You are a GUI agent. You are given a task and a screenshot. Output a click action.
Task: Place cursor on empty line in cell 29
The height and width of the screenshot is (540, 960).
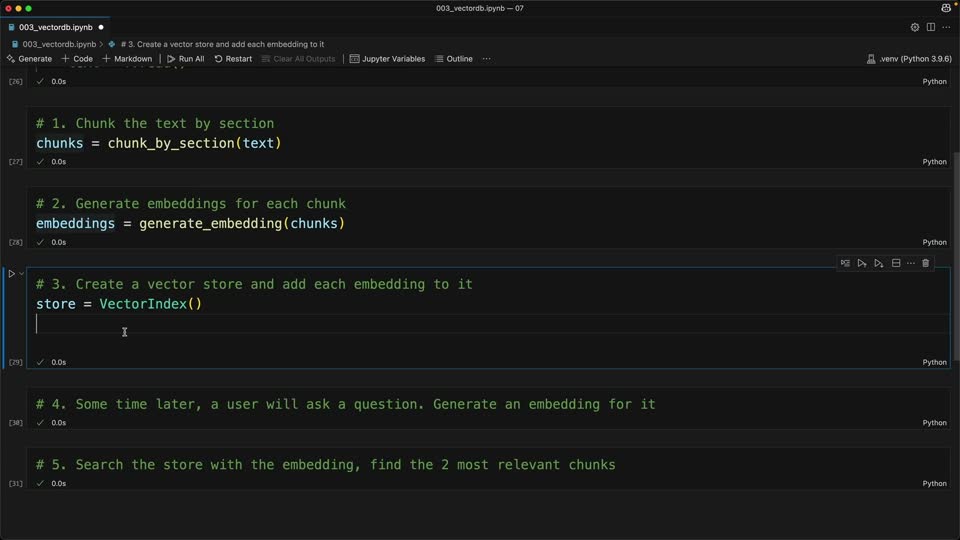coord(490,324)
